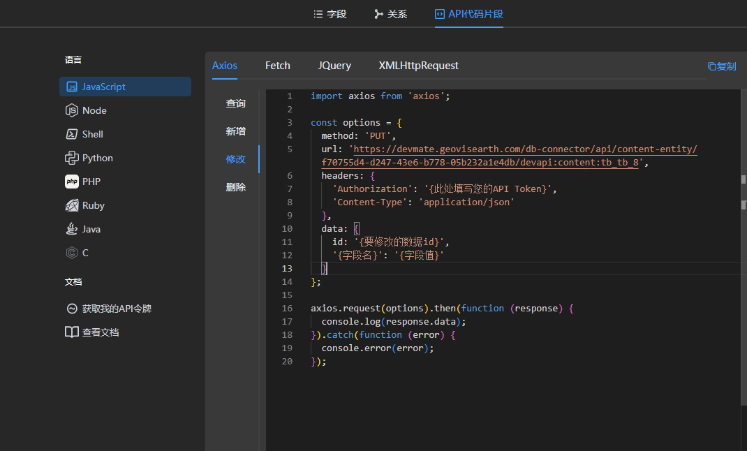Show the 新增 code snippet
This screenshot has width=747, height=451.
click(235, 131)
